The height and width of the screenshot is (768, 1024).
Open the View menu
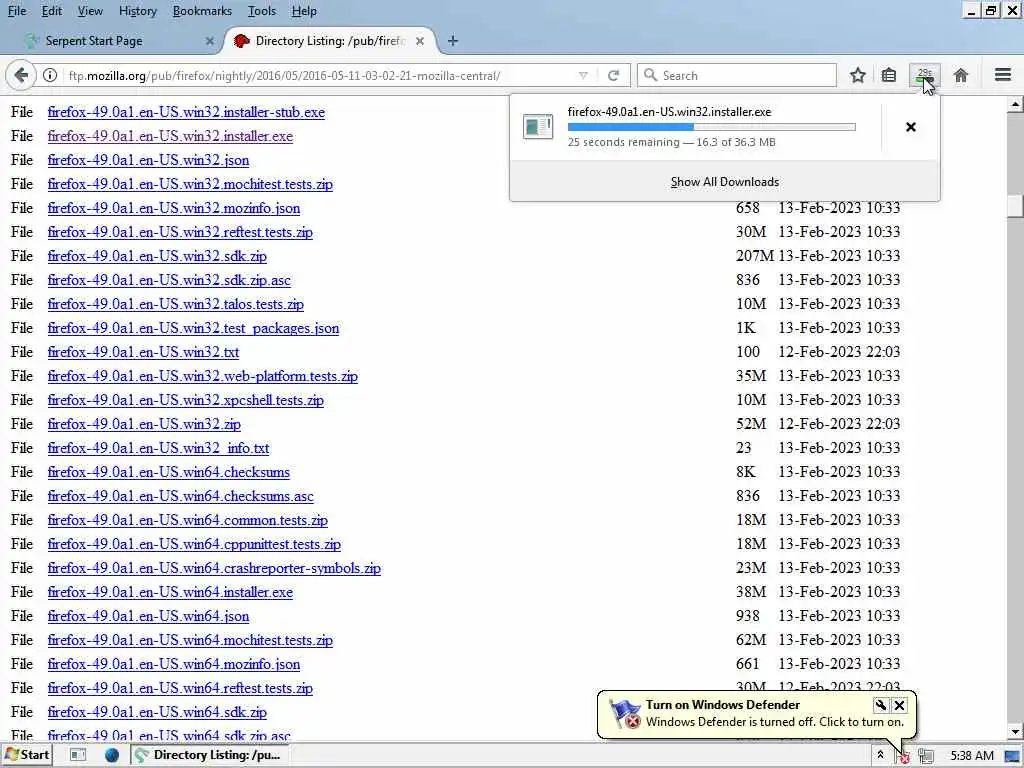click(x=90, y=11)
